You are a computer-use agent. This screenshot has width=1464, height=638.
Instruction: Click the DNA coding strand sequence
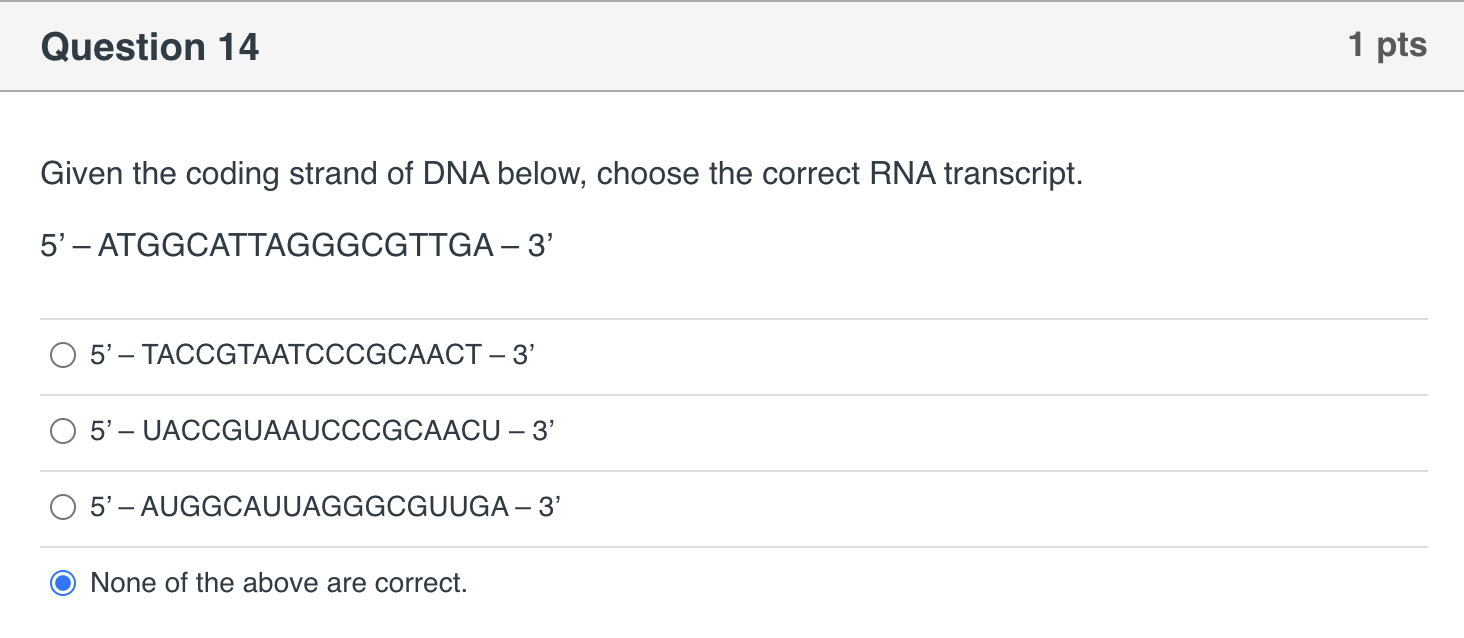click(294, 244)
